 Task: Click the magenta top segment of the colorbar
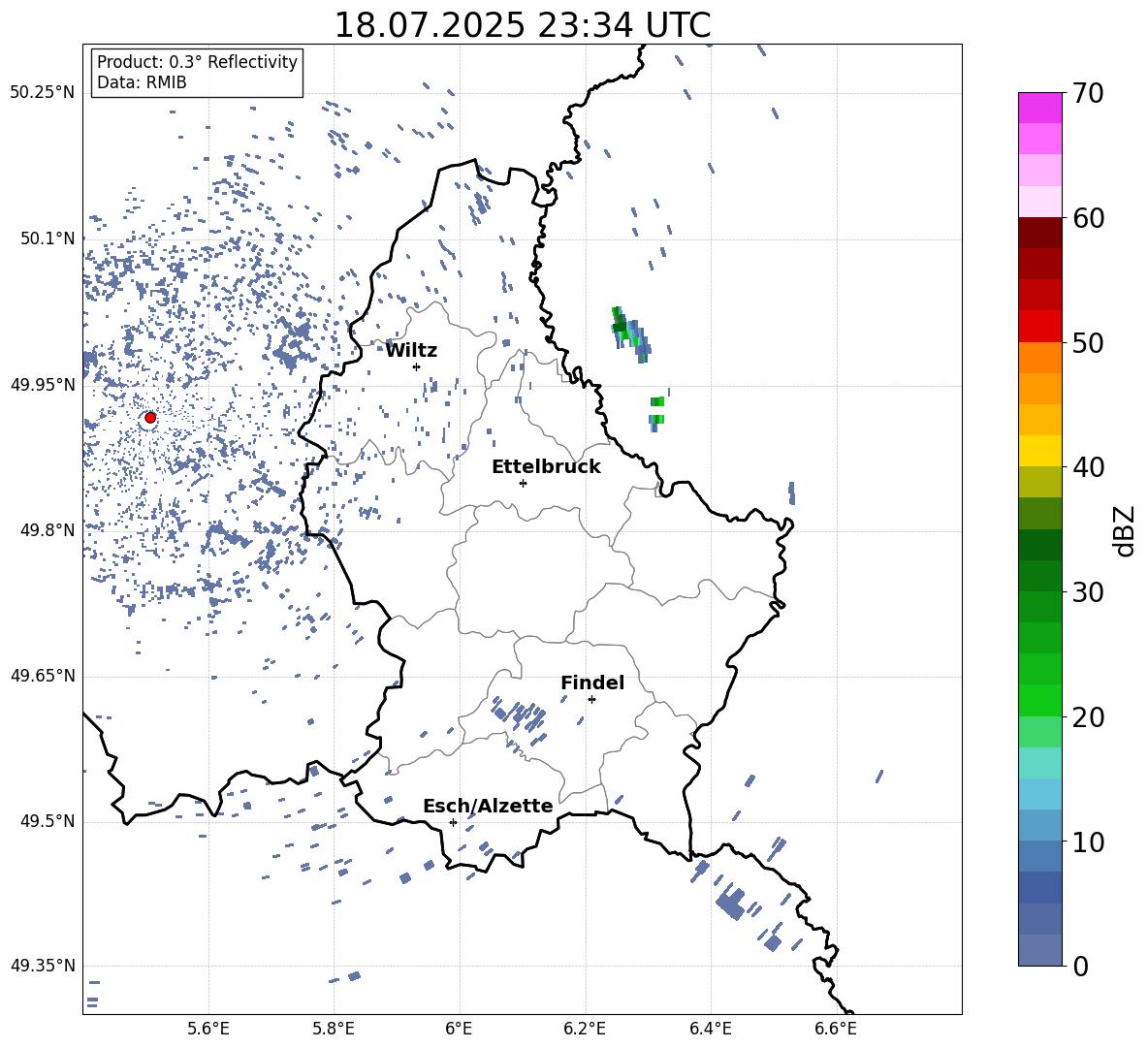tap(1039, 108)
